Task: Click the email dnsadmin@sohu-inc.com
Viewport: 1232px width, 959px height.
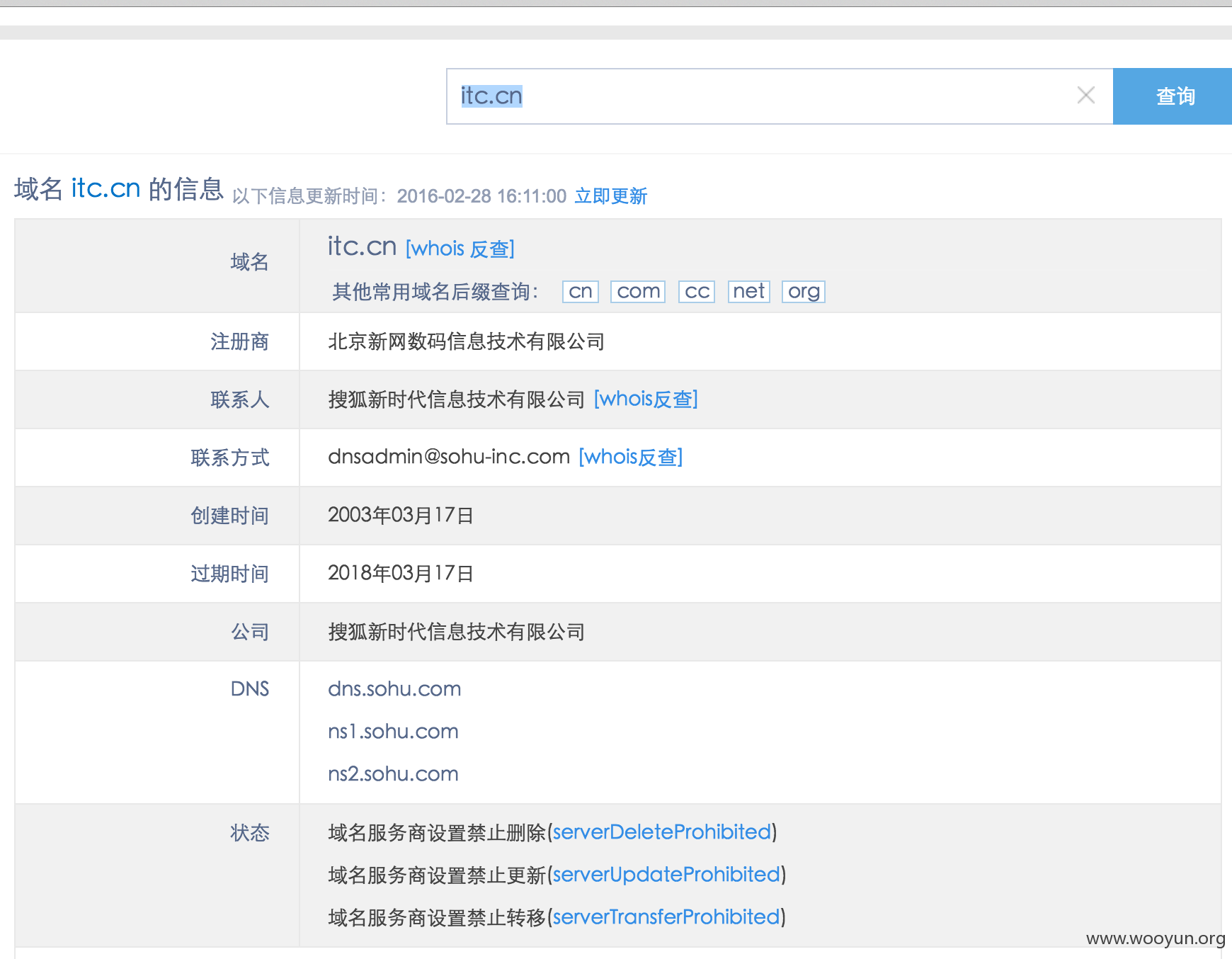Action: coord(449,457)
